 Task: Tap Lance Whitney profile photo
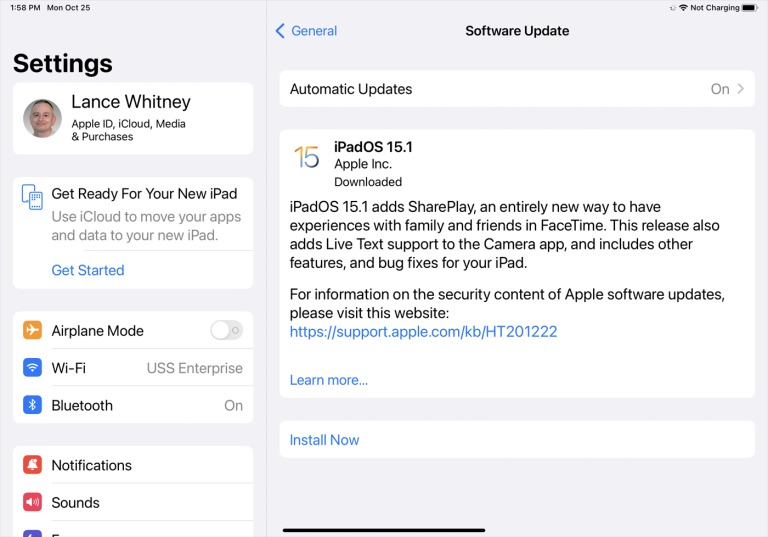click(x=43, y=118)
